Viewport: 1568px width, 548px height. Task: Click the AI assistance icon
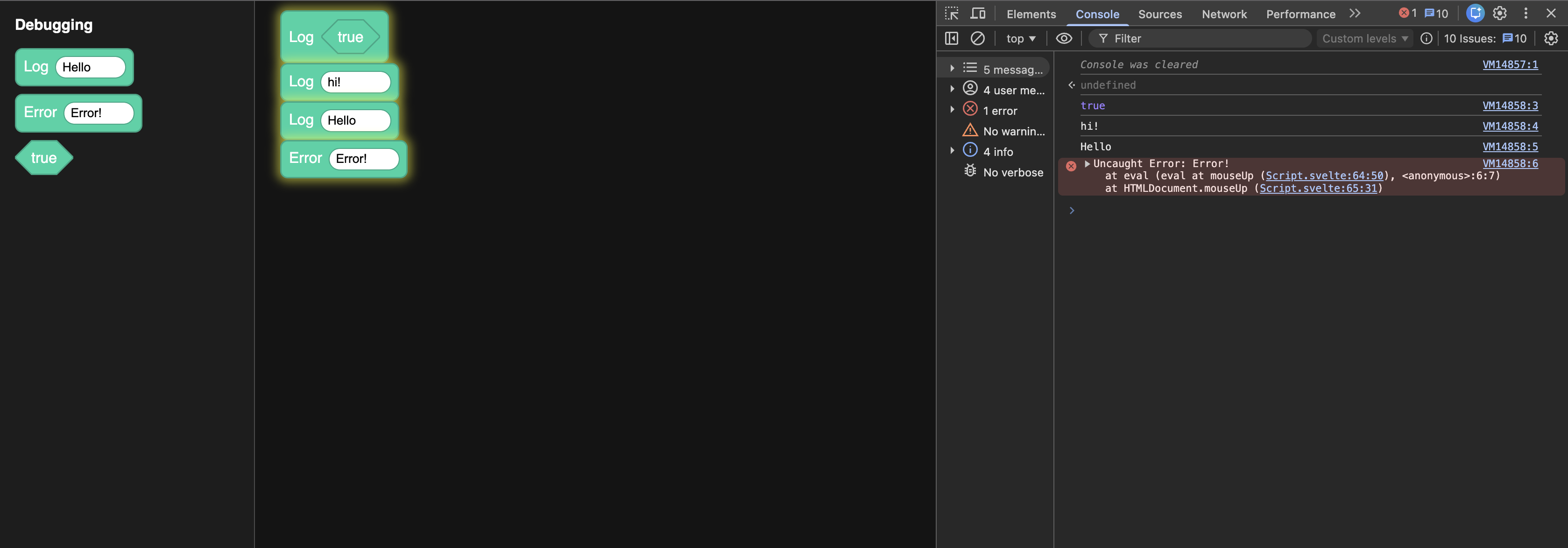[x=1475, y=14]
